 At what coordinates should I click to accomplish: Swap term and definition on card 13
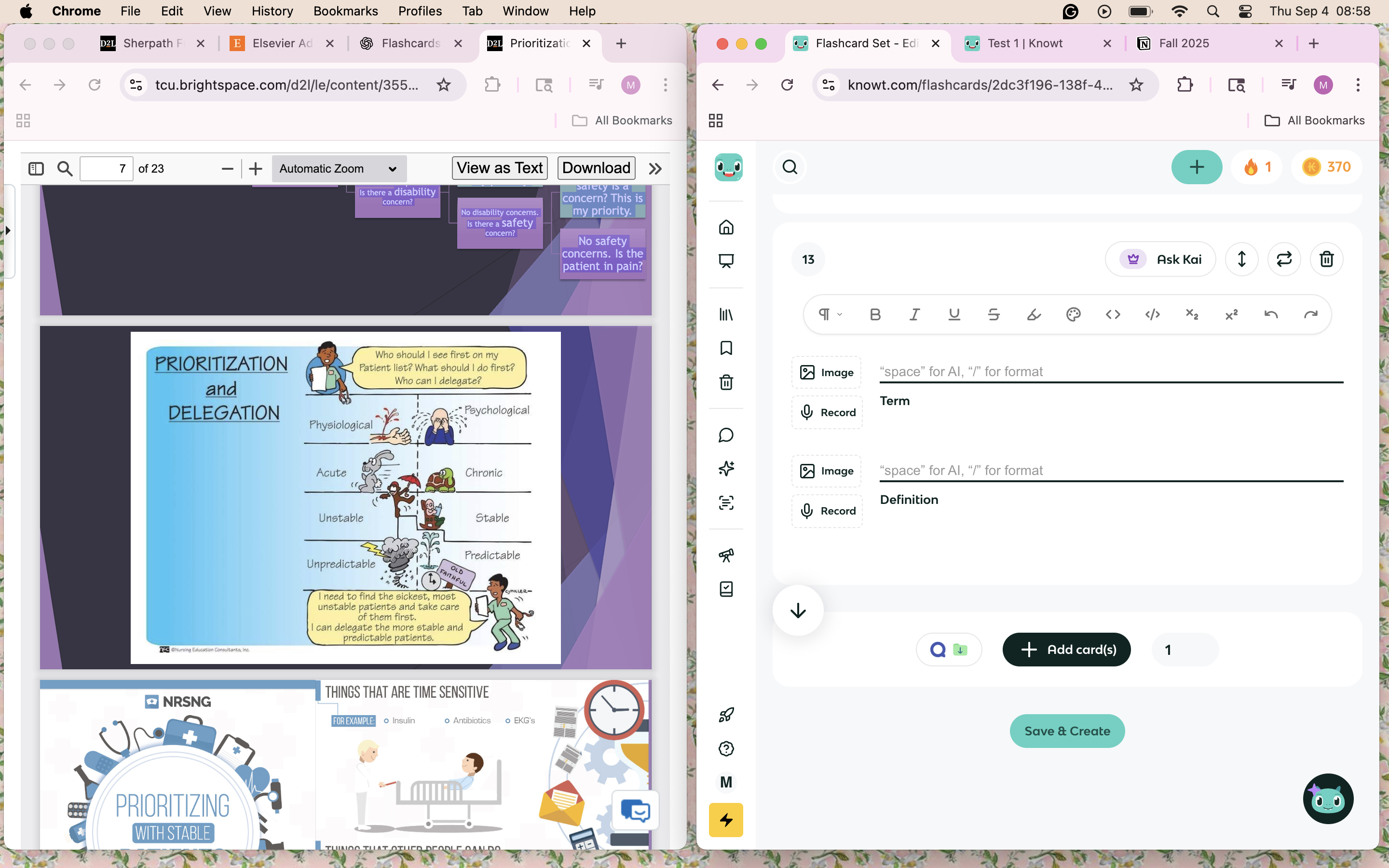(x=1283, y=259)
